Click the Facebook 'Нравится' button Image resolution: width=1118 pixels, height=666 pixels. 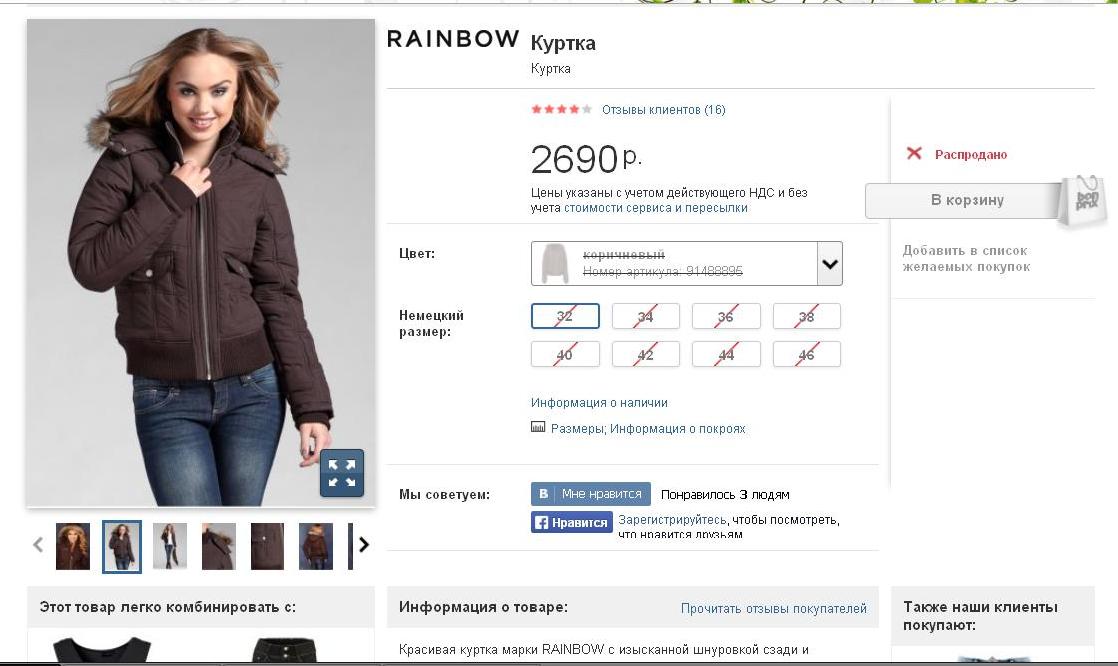pyautogui.click(x=572, y=523)
